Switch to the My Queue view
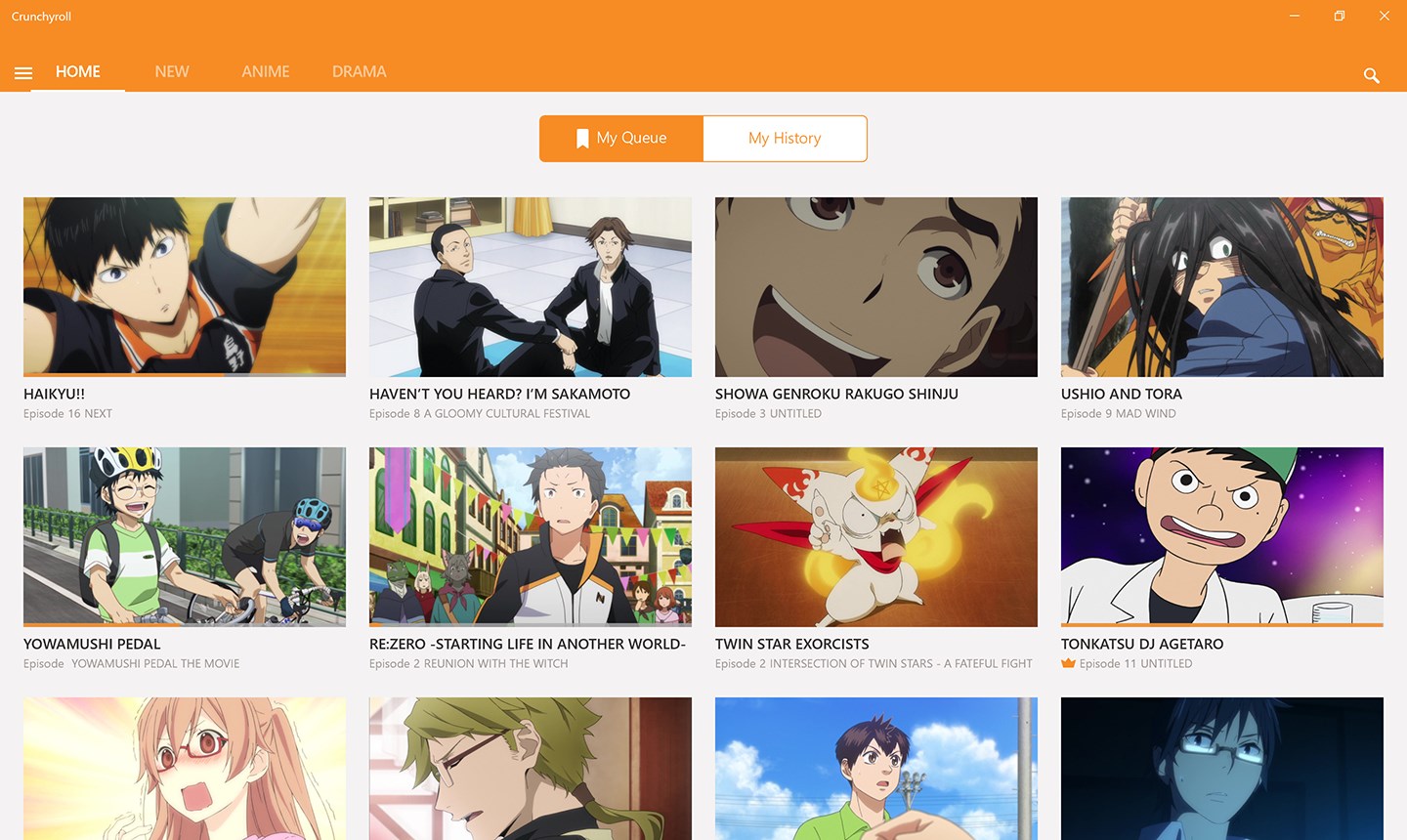The width and height of the screenshot is (1407, 840). tap(621, 139)
